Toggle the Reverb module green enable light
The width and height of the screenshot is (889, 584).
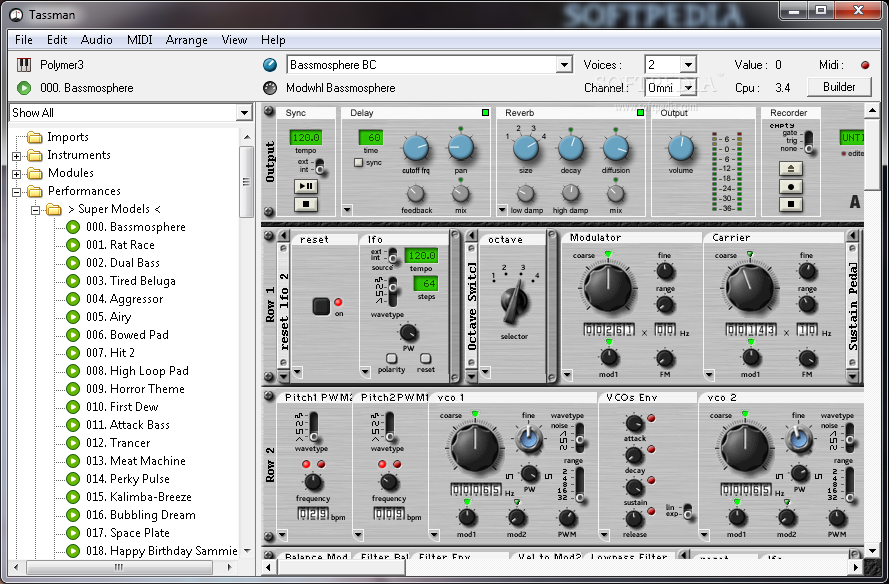click(x=641, y=113)
